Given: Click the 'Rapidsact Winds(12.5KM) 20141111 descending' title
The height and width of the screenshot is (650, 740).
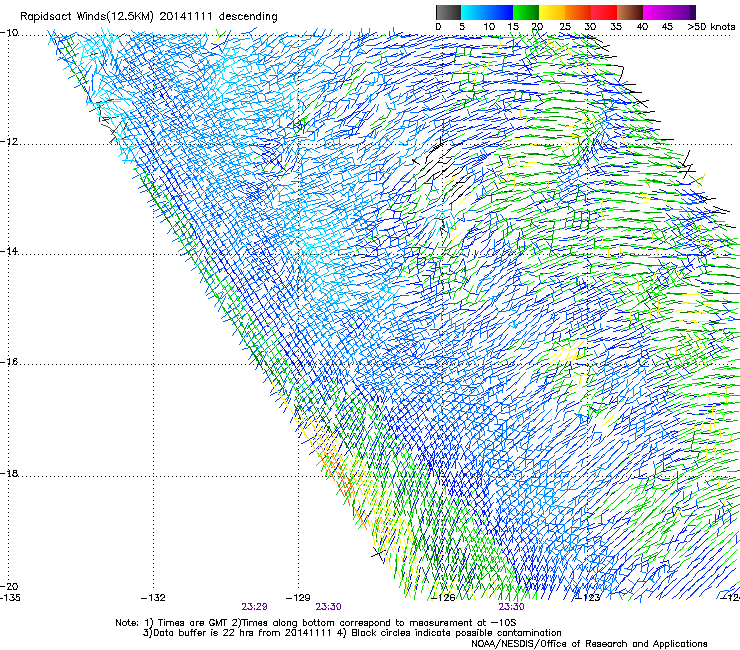Looking at the screenshot, I should 149,17.
